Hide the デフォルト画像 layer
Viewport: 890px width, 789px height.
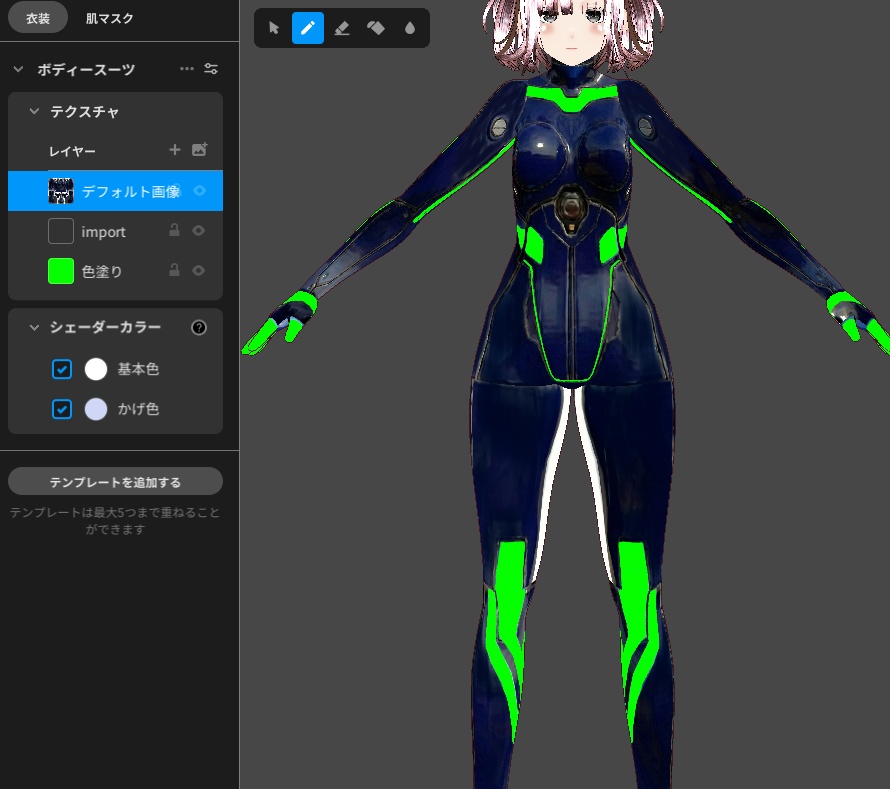199,191
